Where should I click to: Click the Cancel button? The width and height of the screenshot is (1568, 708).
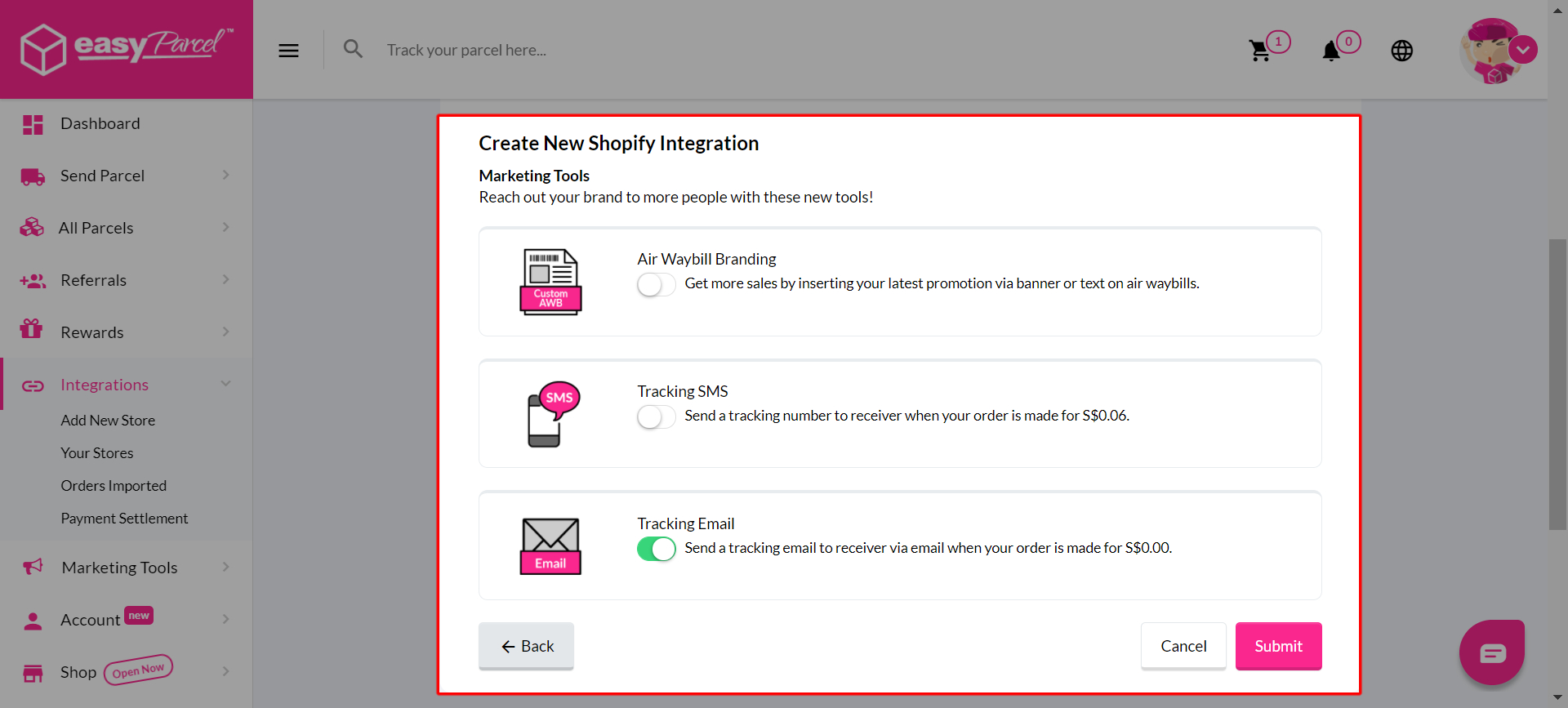point(1183,646)
